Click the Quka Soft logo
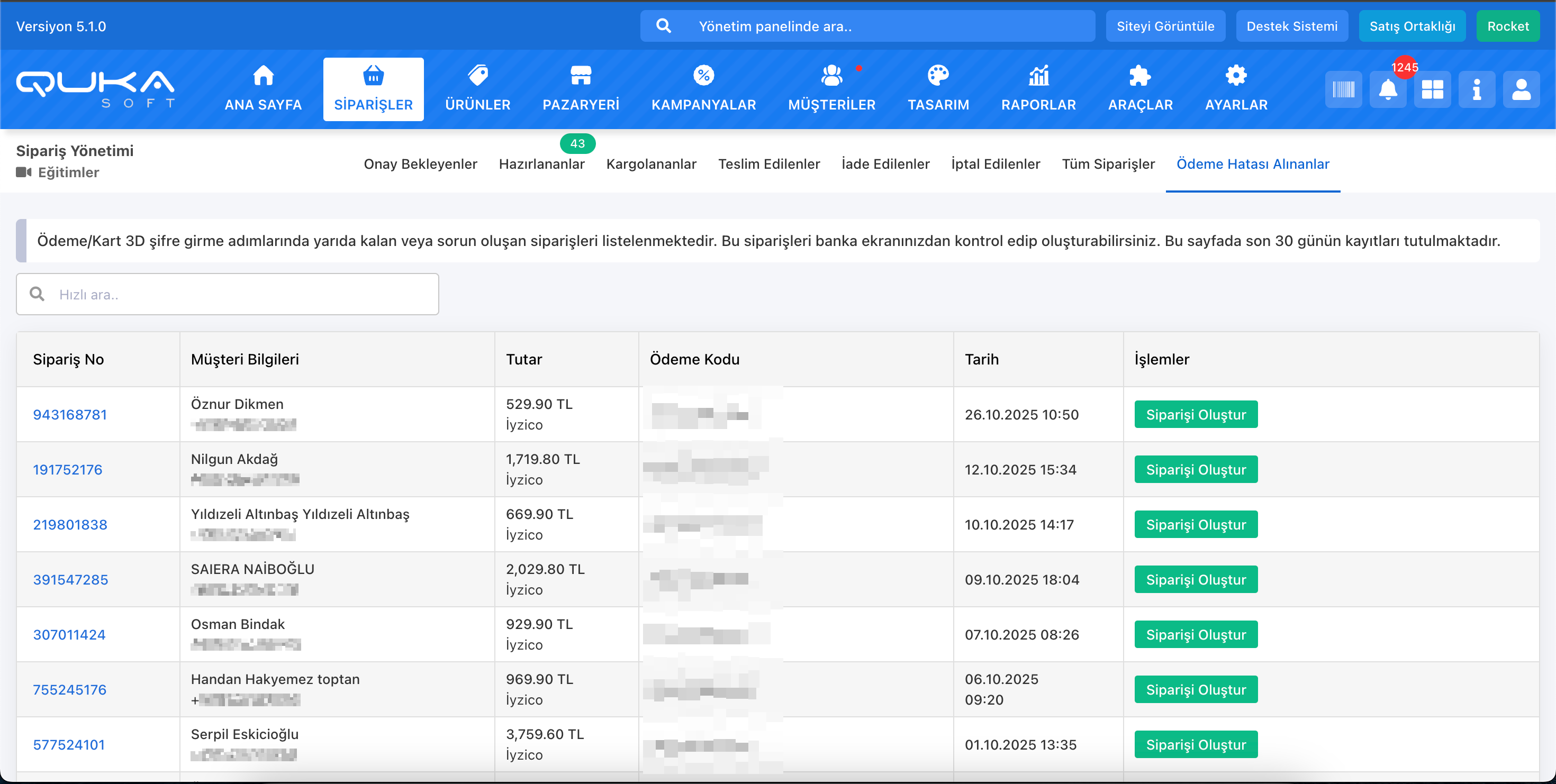This screenshot has width=1556, height=784. click(x=95, y=89)
